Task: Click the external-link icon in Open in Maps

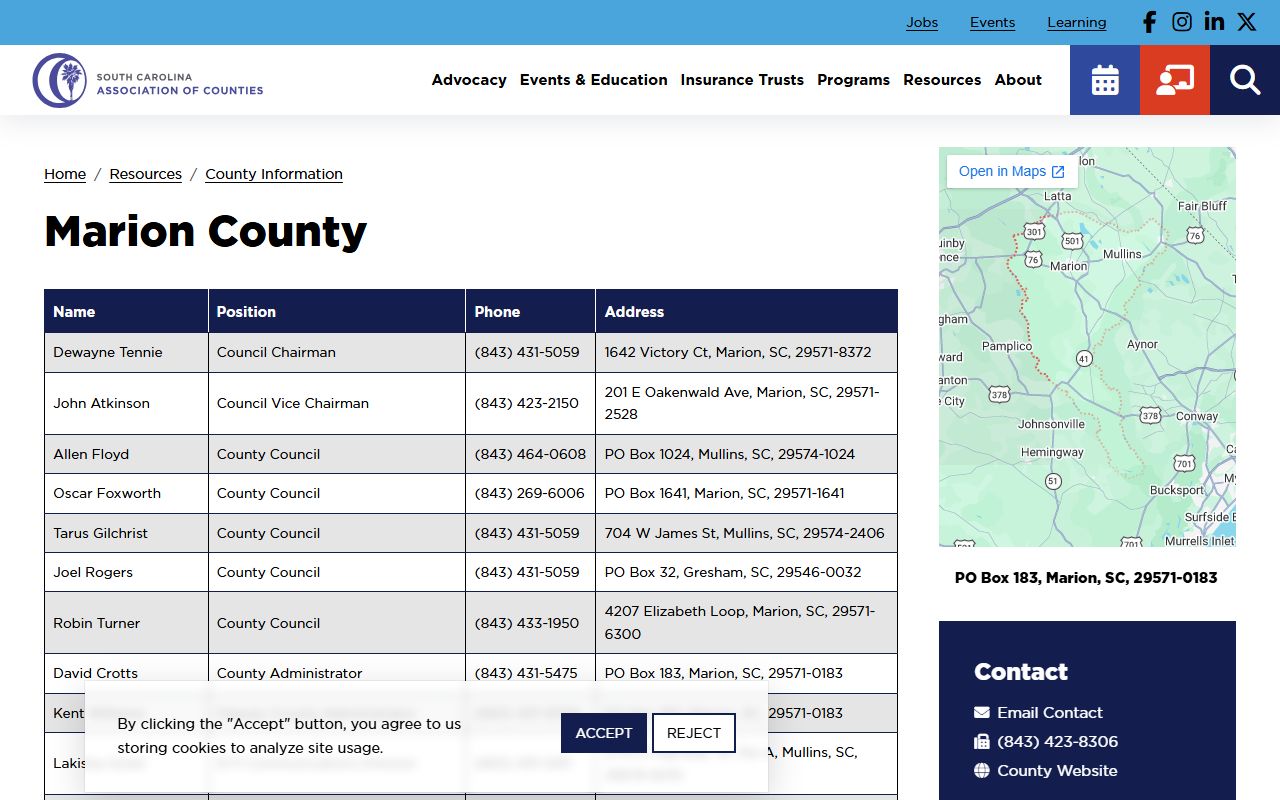Action: coord(1058,172)
